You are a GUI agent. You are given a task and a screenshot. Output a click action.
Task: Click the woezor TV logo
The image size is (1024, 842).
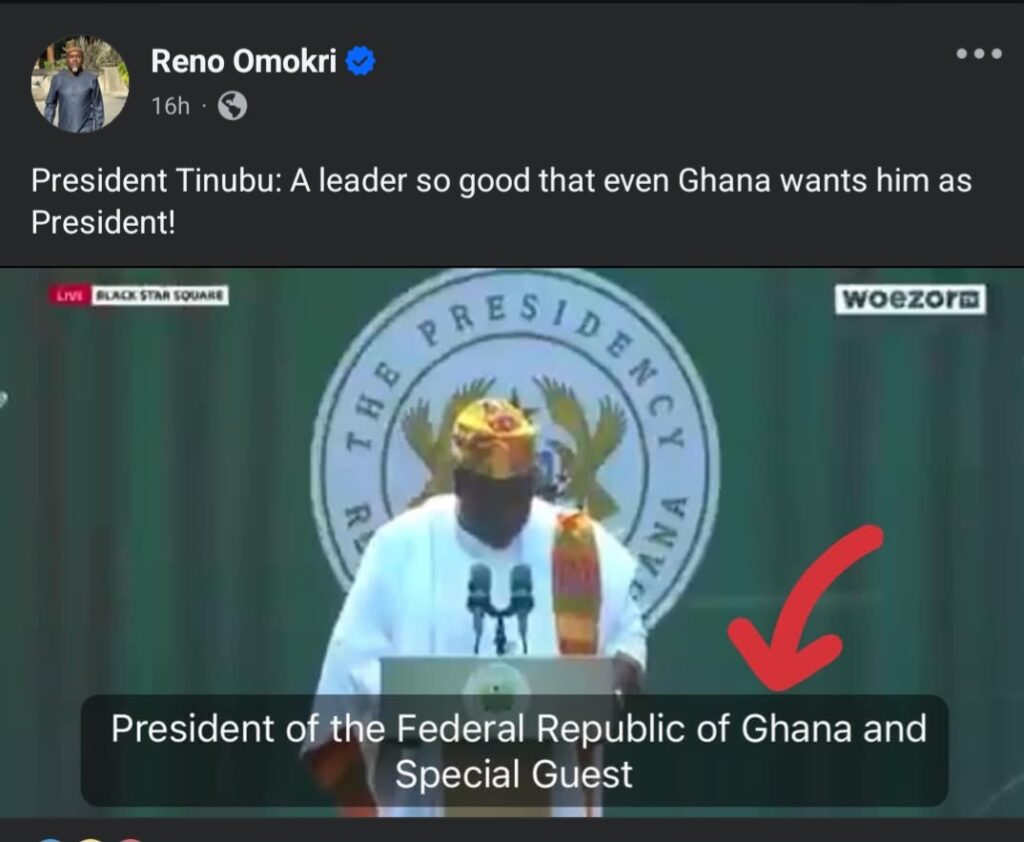[910, 299]
